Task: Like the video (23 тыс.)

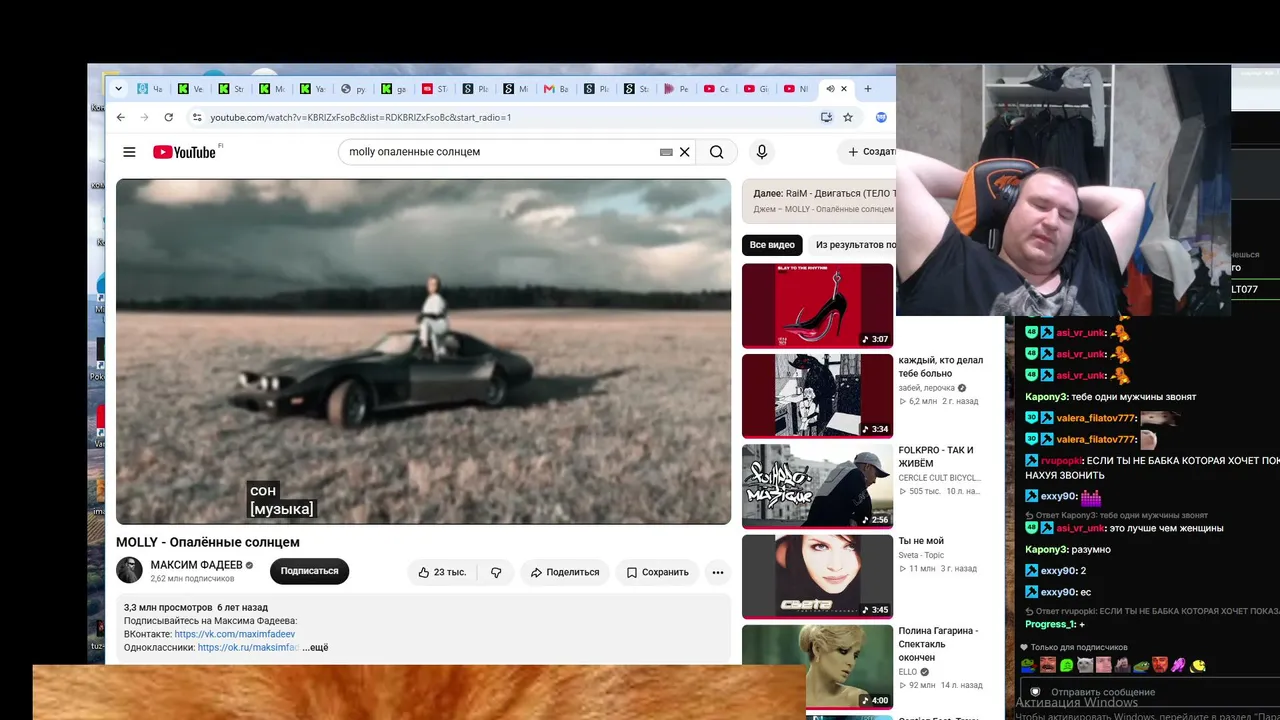Action: pos(442,572)
